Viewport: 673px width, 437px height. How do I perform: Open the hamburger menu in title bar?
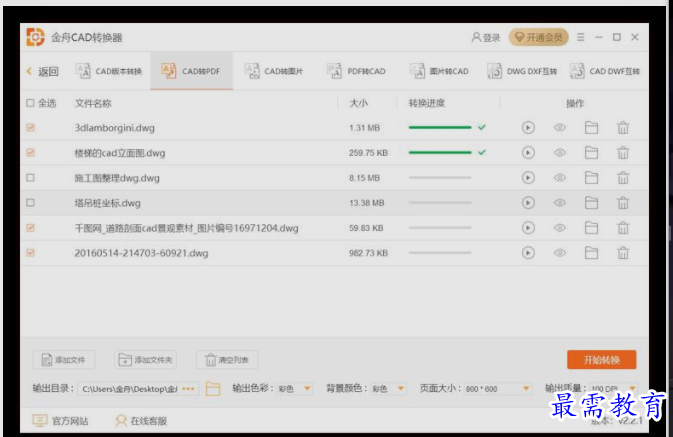[x=580, y=37]
